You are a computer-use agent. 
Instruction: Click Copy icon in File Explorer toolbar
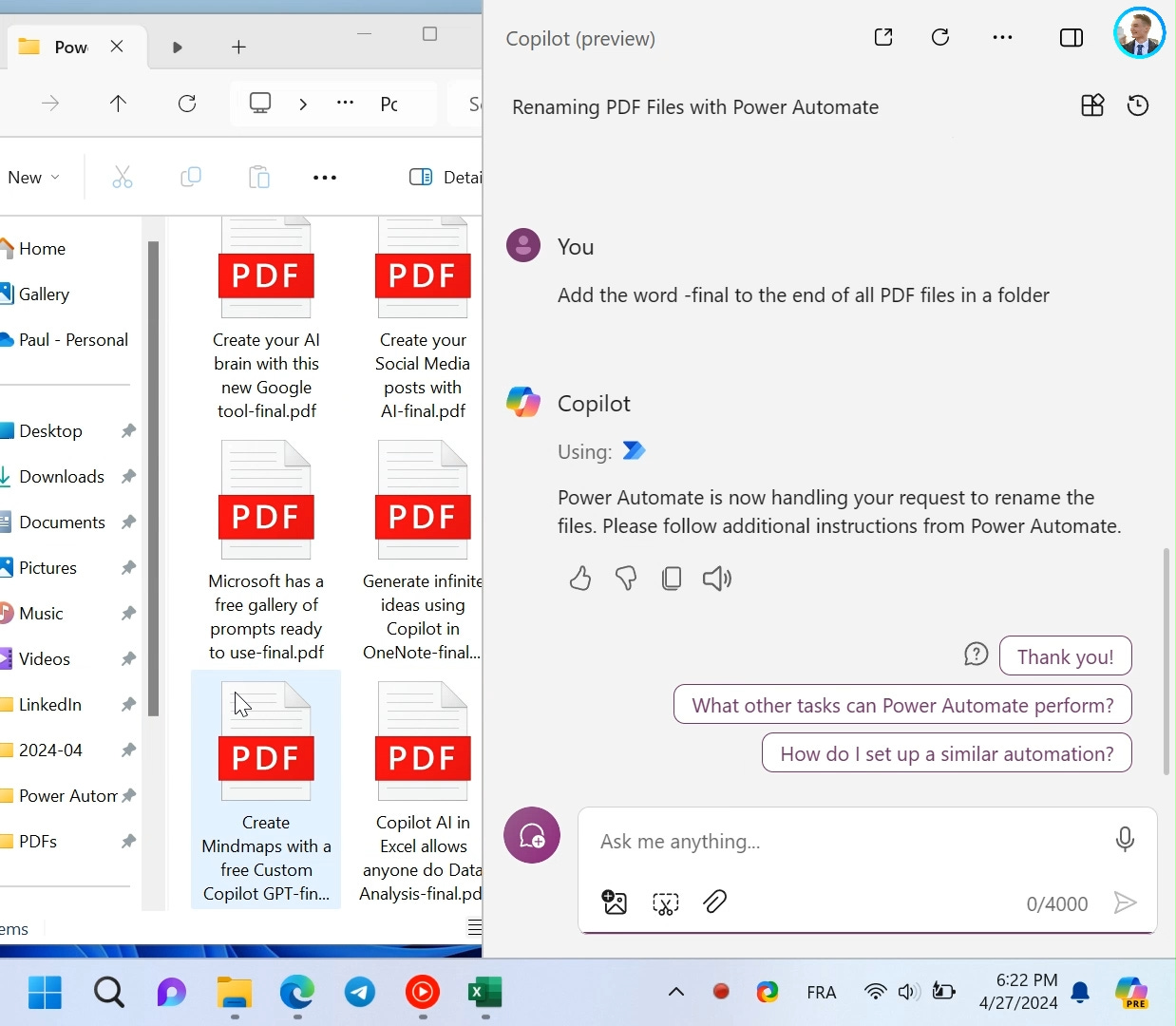coord(191,177)
